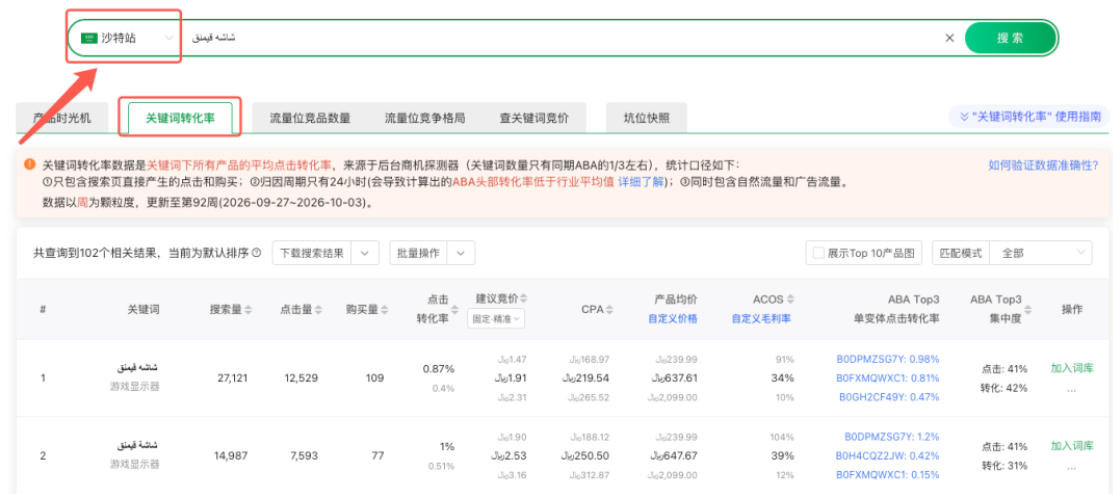This screenshot has height=494, width=1113.
Task: Sort by the CPA column icon
Action: pyautogui.click(x=610, y=309)
